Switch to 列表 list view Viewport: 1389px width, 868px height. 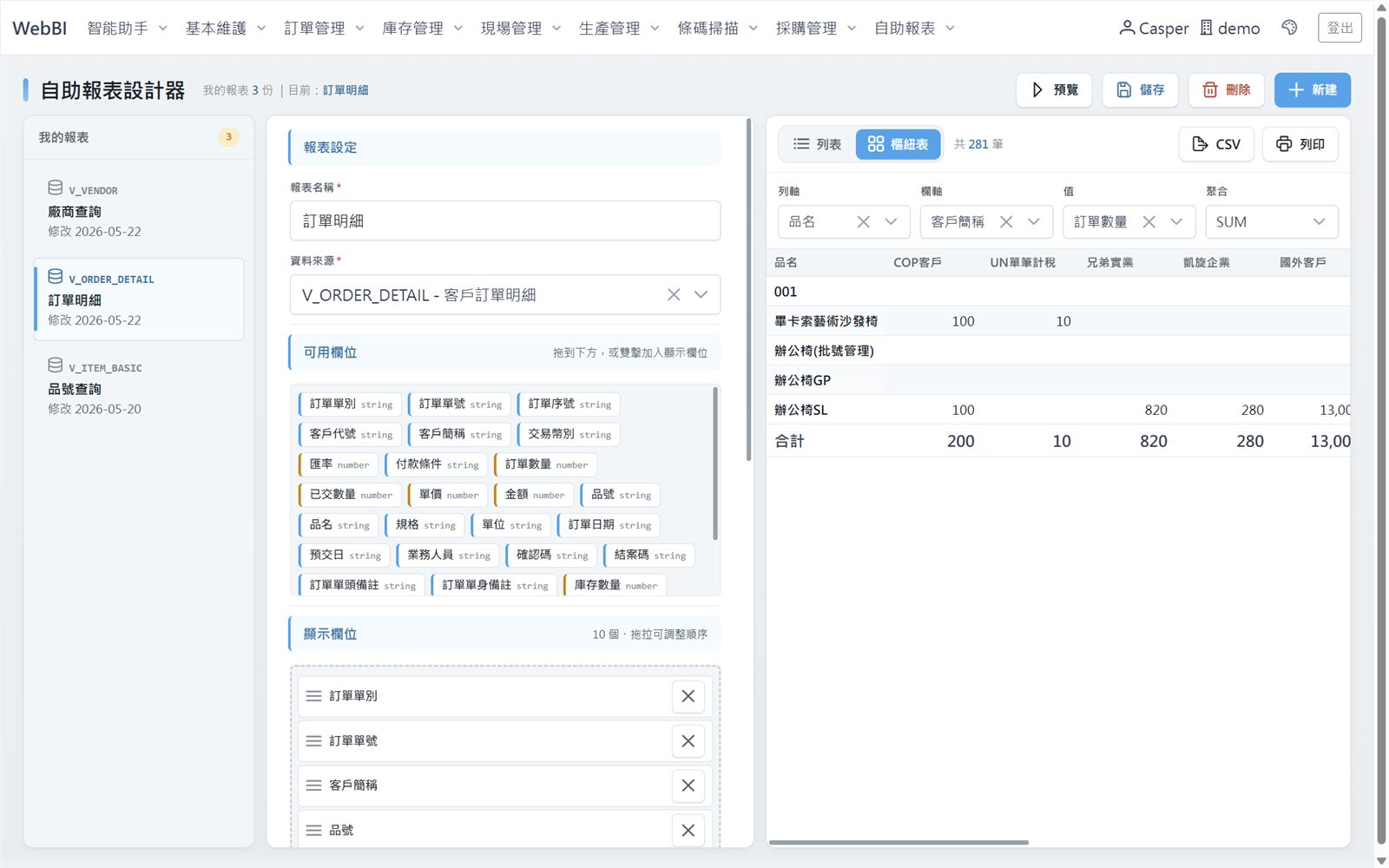[x=817, y=144]
